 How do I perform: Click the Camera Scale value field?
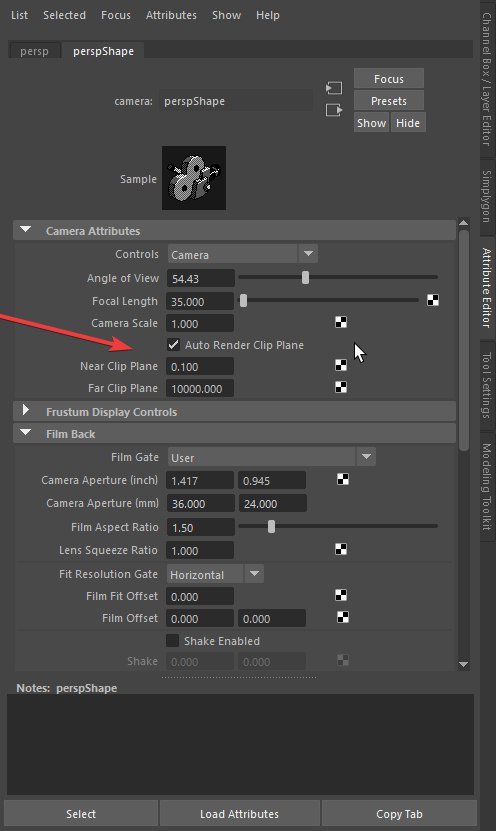[x=200, y=323]
